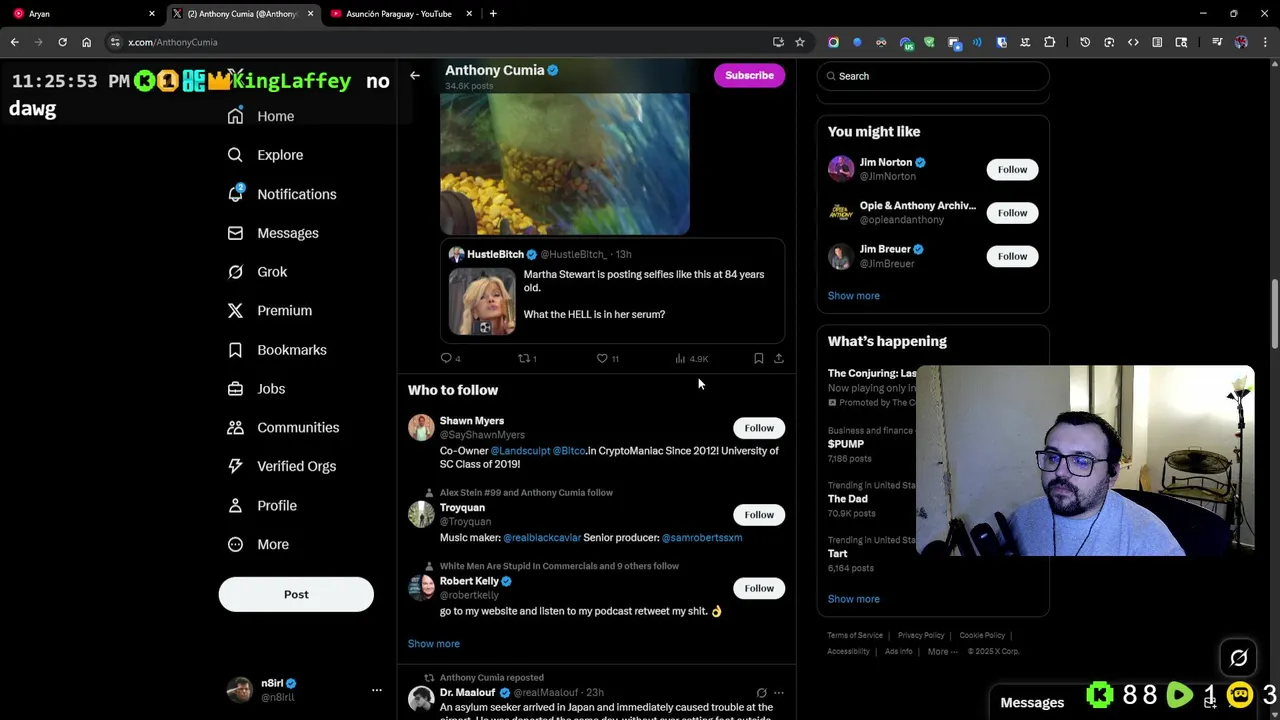Open Communities in the sidebar
Image resolution: width=1280 pixels, height=720 pixels.
[283, 427]
